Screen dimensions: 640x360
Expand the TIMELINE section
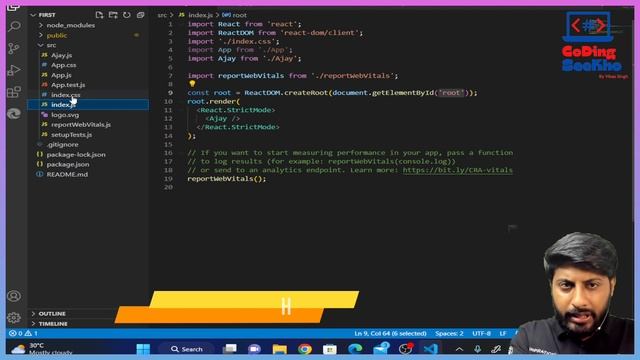click(53, 324)
